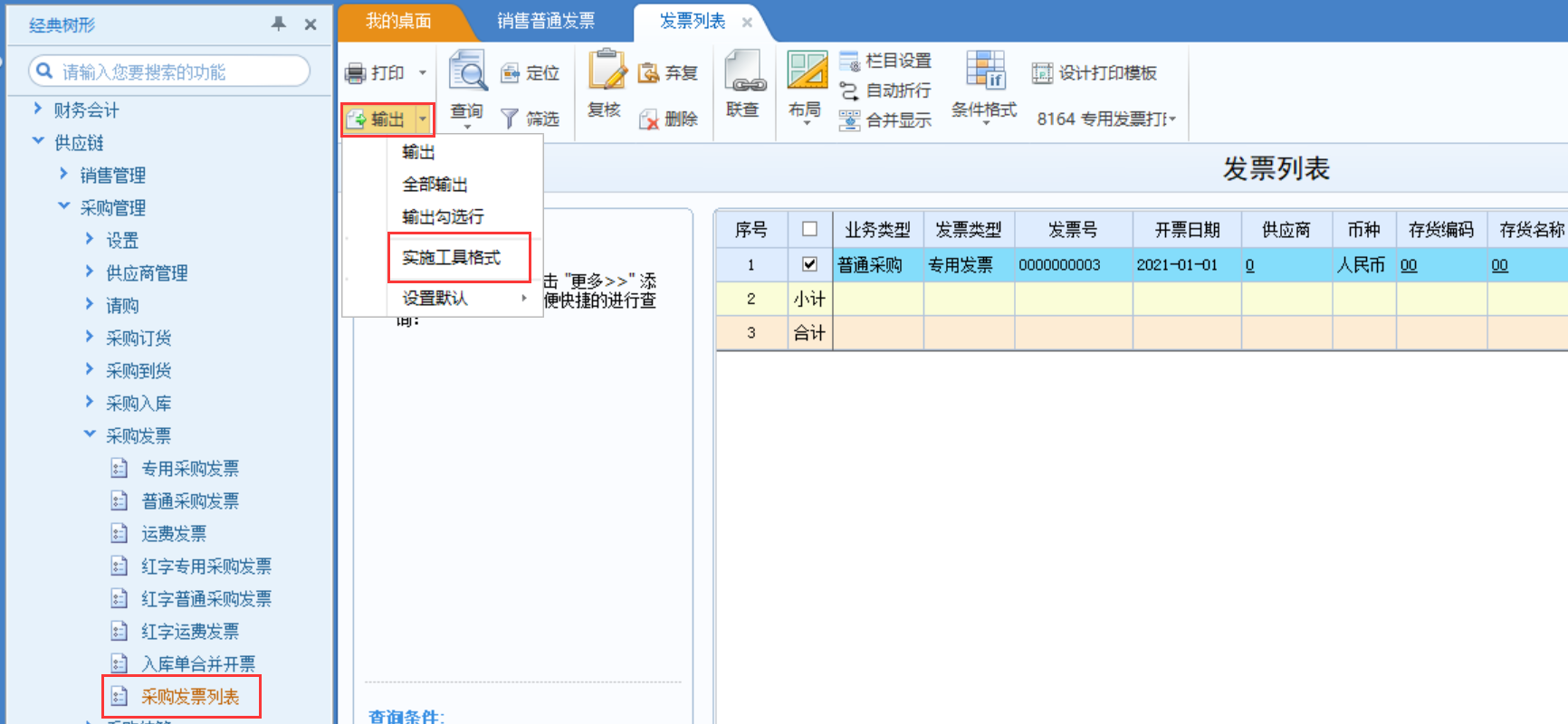Select the 发票列表 tab
Screen dimensions: 1568x724
pyautogui.click(x=693, y=21)
